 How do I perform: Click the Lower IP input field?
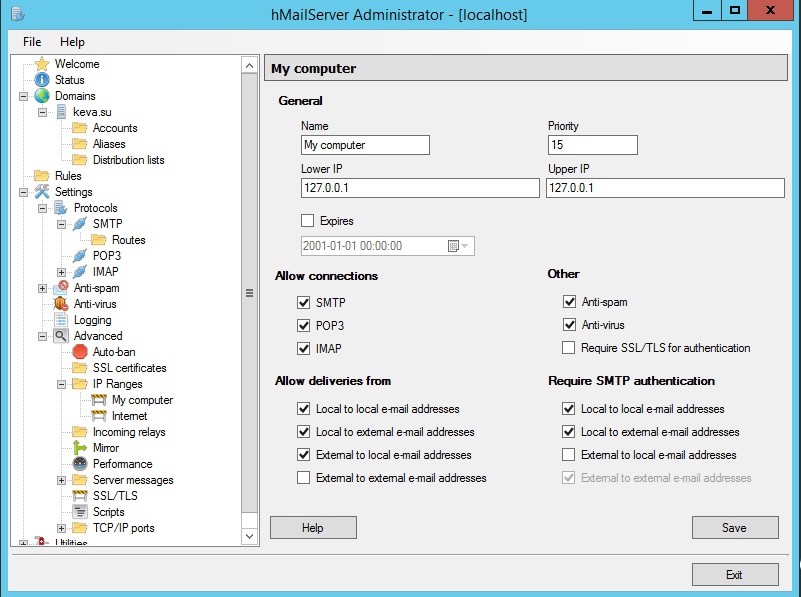coord(420,188)
